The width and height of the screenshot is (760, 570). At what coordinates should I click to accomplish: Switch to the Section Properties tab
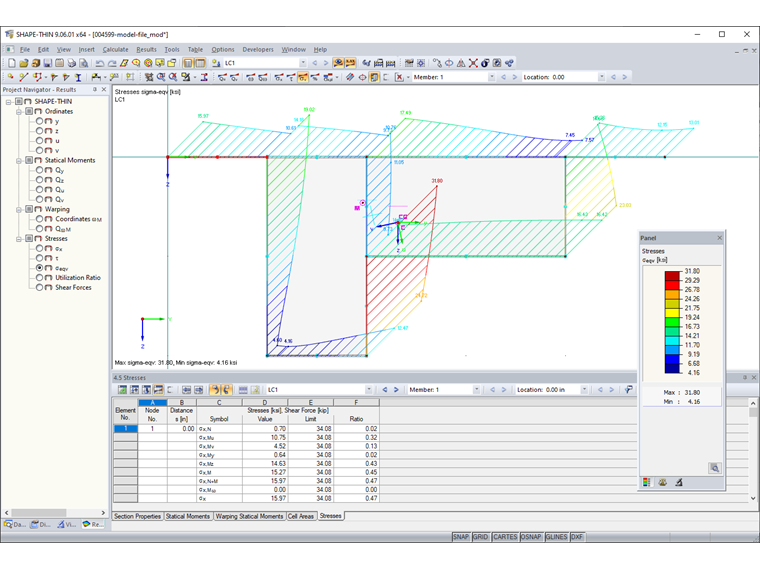pos(138,516)
